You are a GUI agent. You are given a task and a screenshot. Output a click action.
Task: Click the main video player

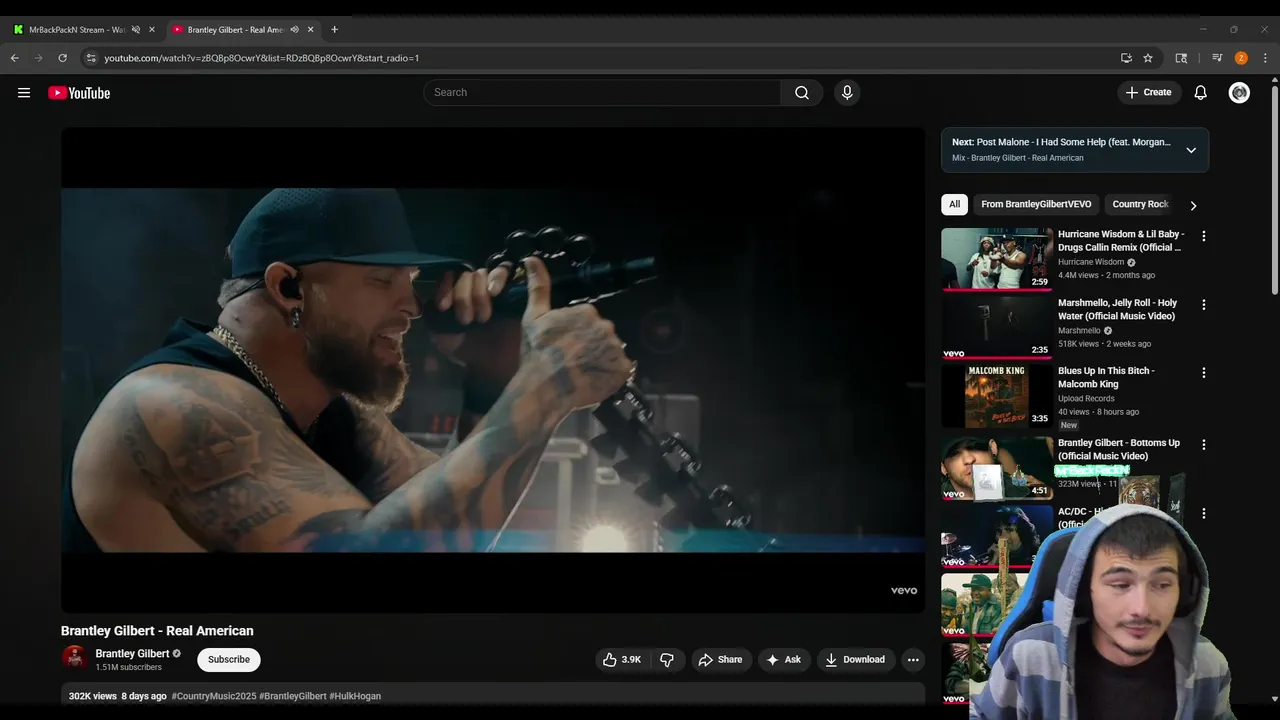tap(493, 370)
